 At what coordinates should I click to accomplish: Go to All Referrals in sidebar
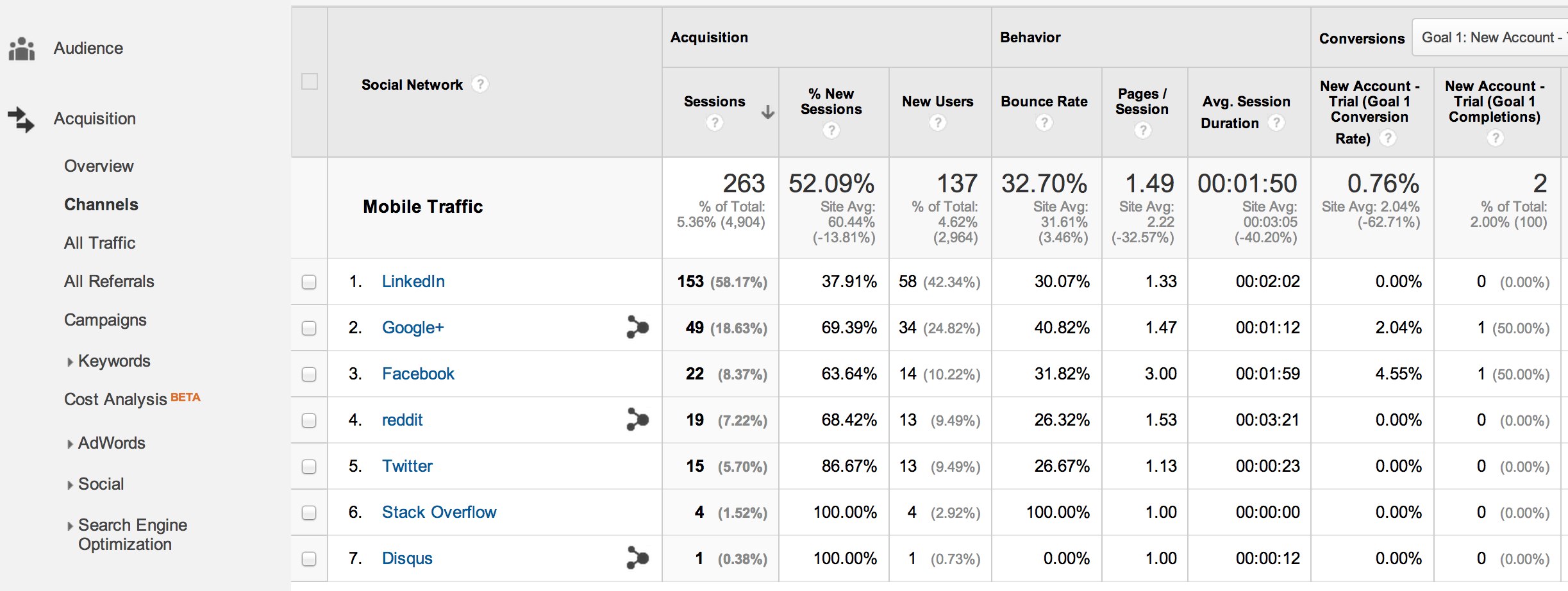pyautogui.click(x=109, y=281)
